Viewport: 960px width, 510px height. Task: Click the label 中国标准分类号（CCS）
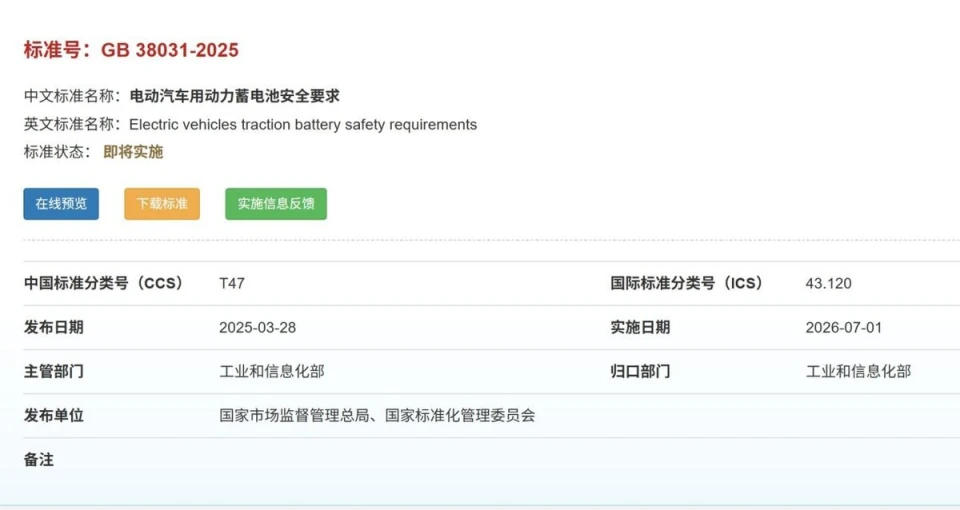[x=103, y=283]
